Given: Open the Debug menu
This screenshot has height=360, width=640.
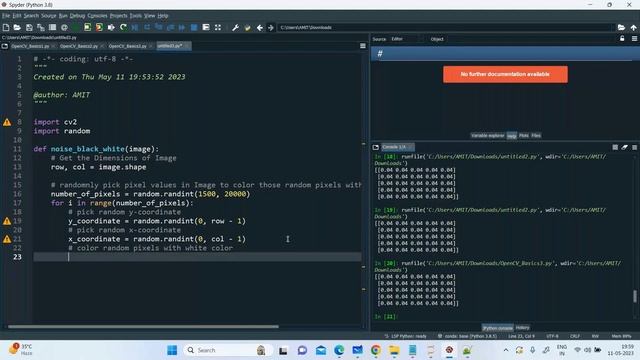Looking at the screenshot, I should point(77,16).
